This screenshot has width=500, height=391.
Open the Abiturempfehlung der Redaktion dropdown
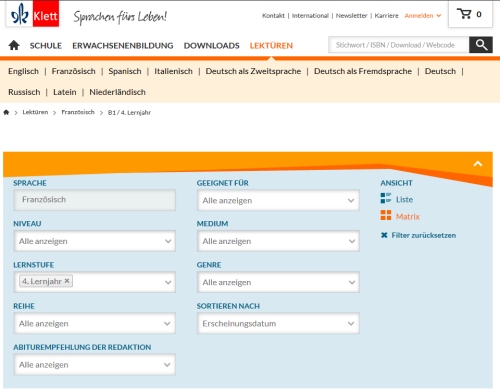94,365
